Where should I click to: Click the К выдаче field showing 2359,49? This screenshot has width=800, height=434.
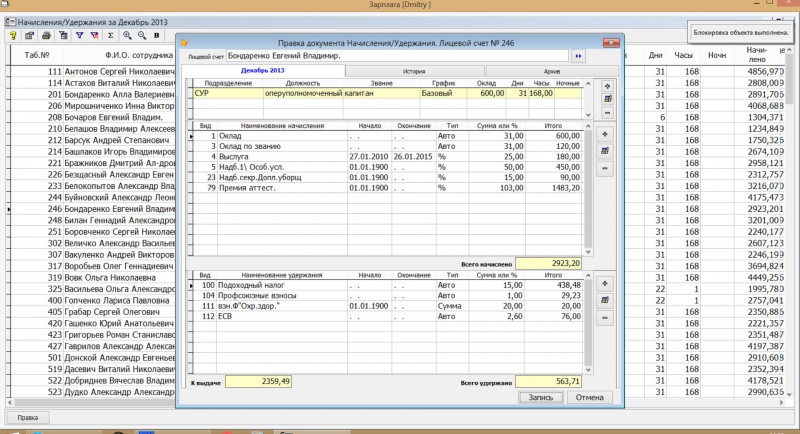258,381
